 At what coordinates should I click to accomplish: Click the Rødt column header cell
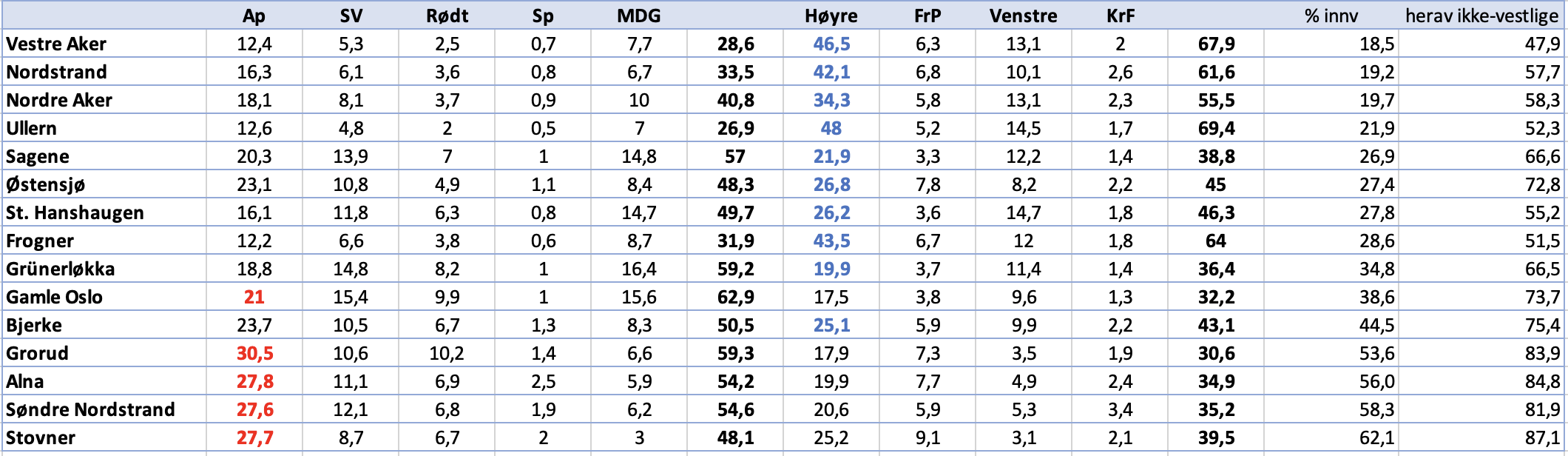(447, 16)
